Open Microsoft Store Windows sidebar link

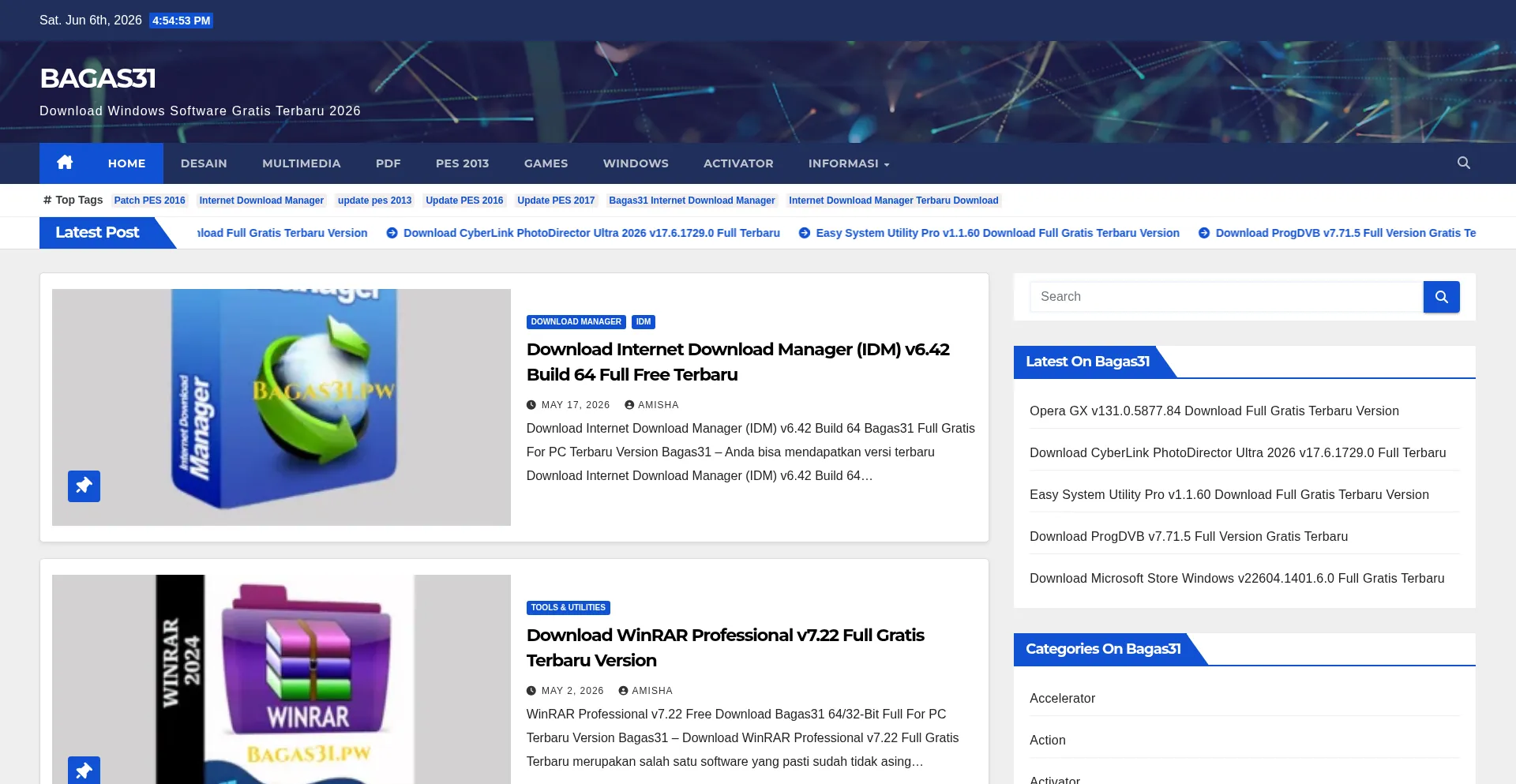coord(1237,579)
